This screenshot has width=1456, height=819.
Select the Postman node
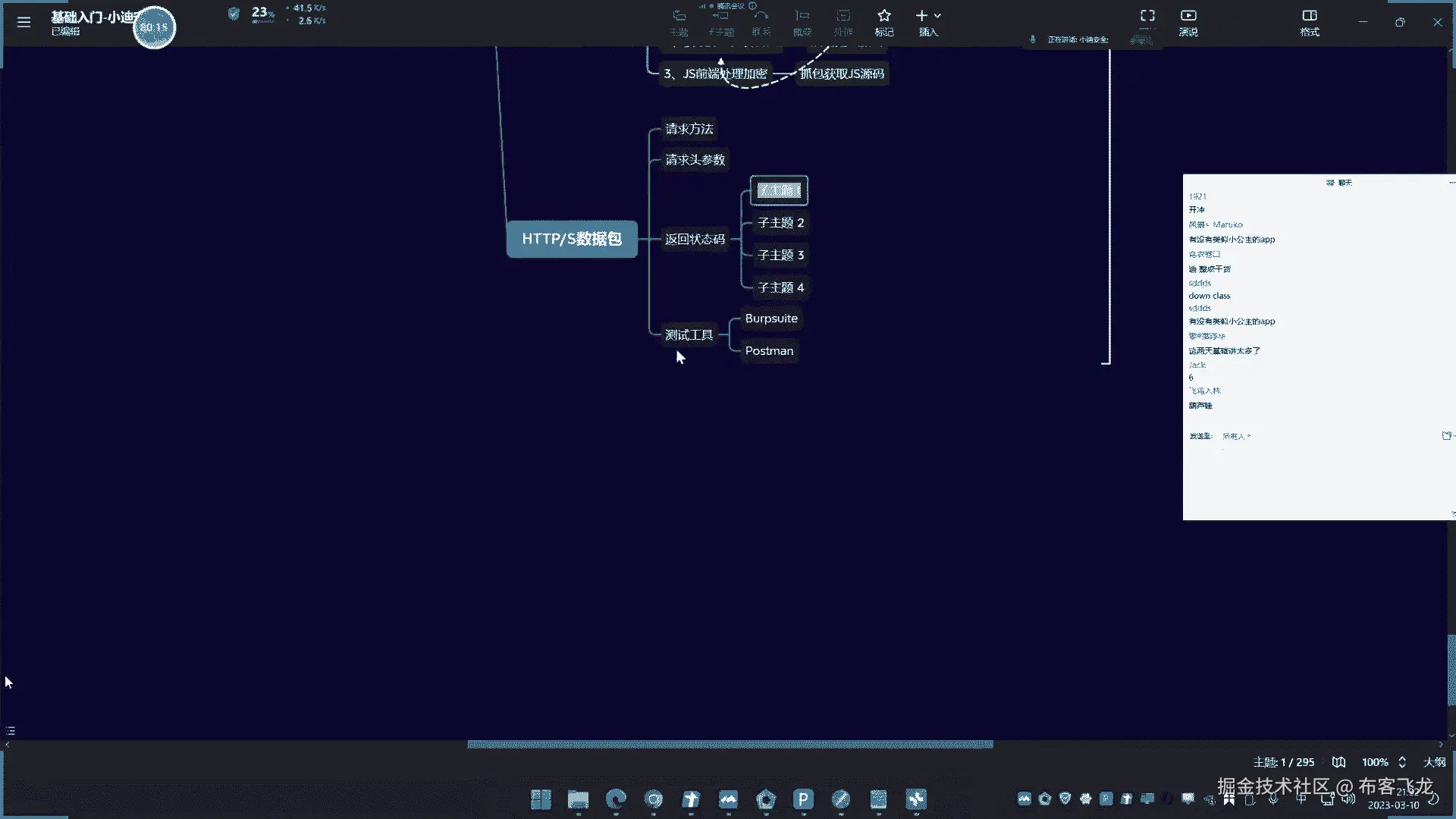769,350
